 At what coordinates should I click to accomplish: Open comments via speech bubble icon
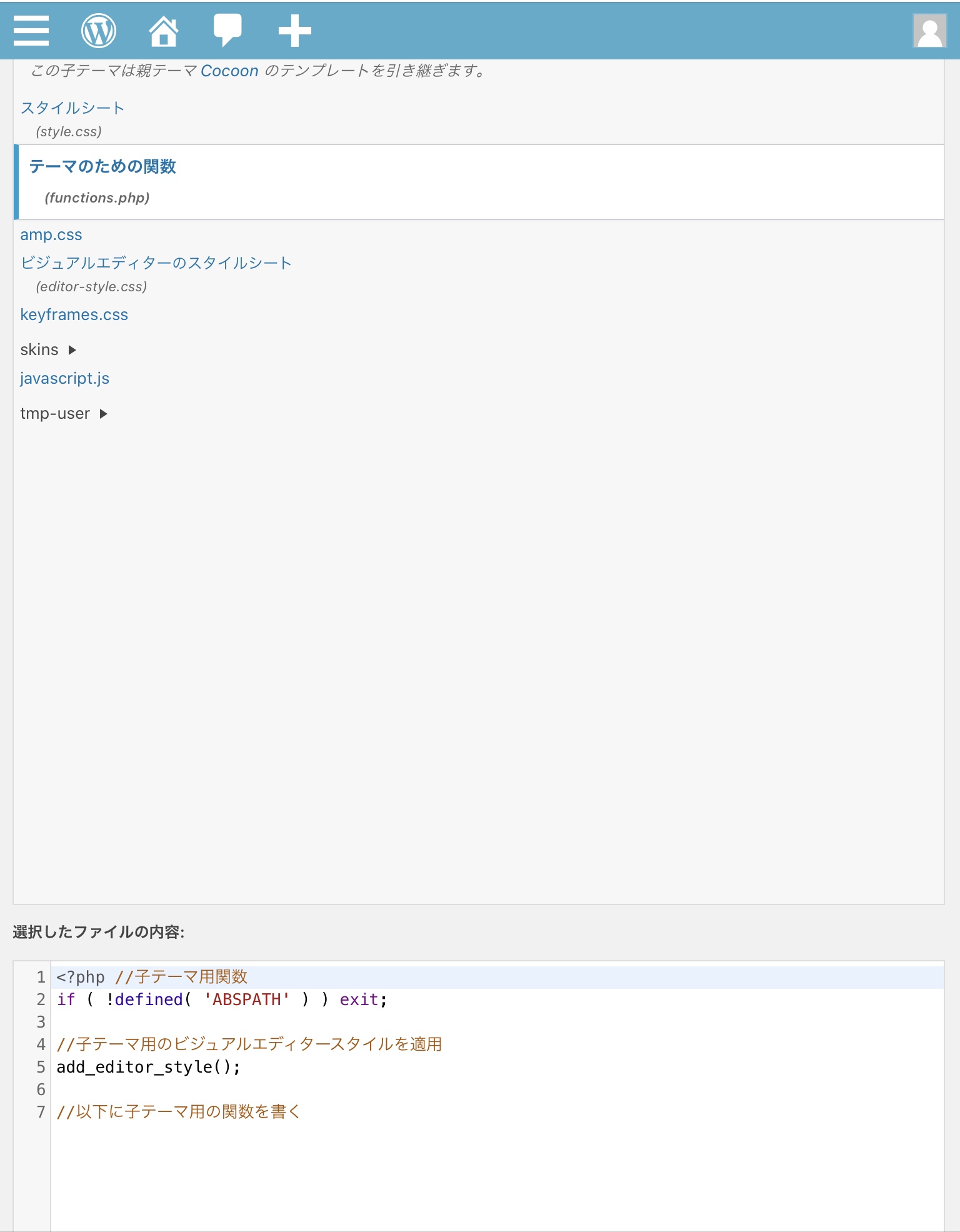click(x=227, y=31)
